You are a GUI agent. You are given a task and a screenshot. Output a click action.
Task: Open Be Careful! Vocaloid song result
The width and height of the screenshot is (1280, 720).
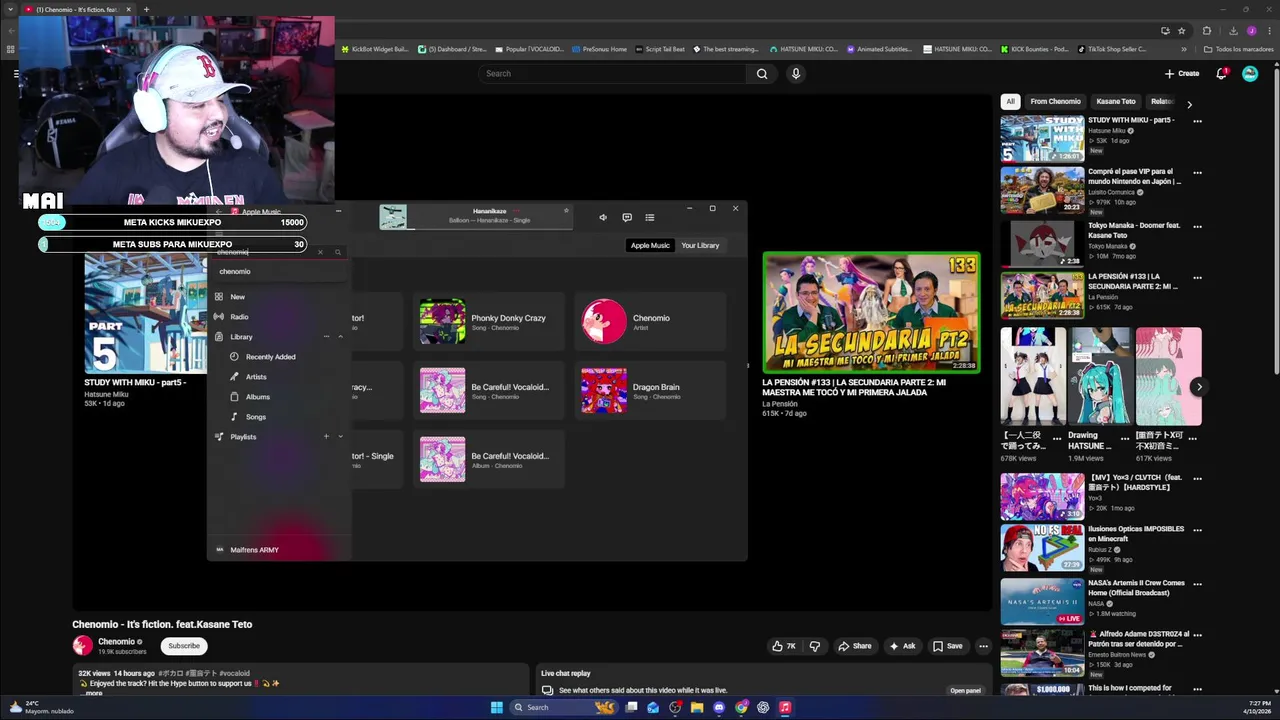tap(489, 390)
